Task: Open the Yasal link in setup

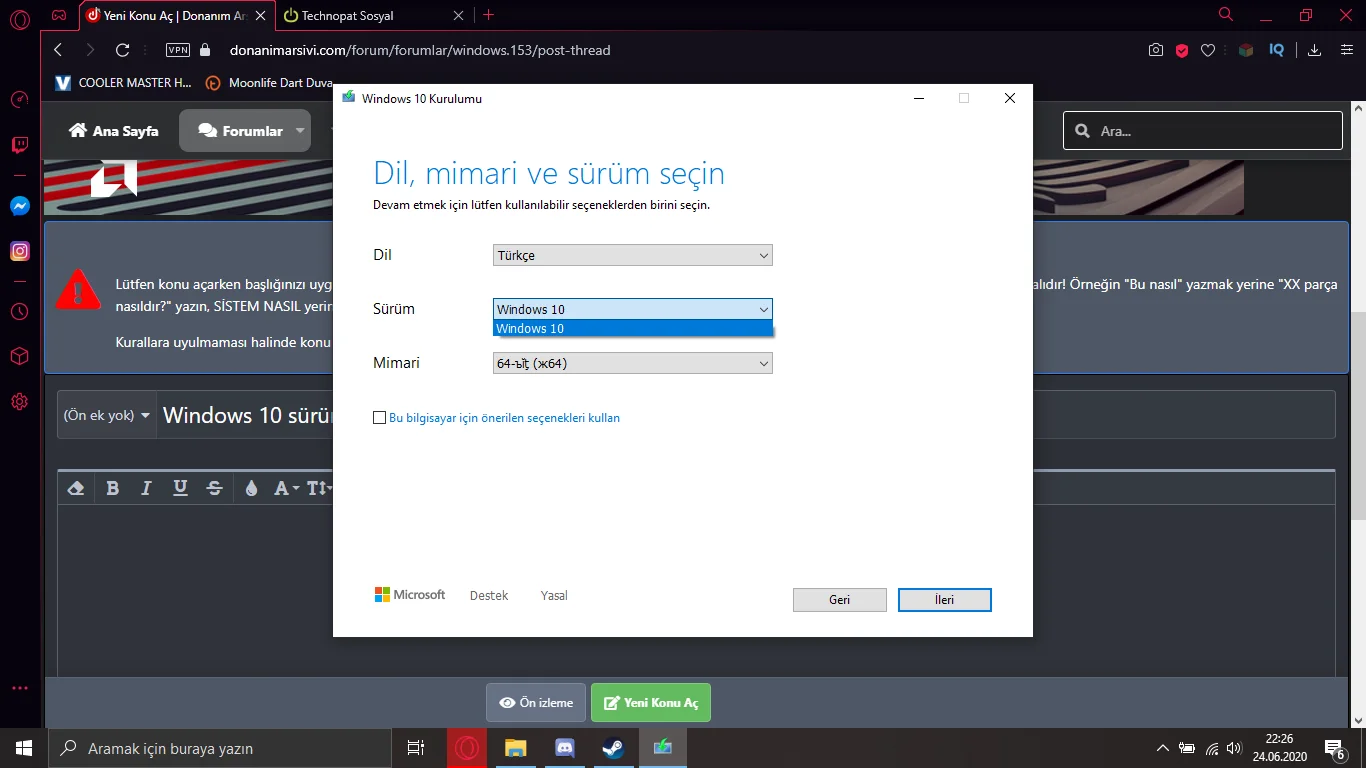Action: (554, 595)
